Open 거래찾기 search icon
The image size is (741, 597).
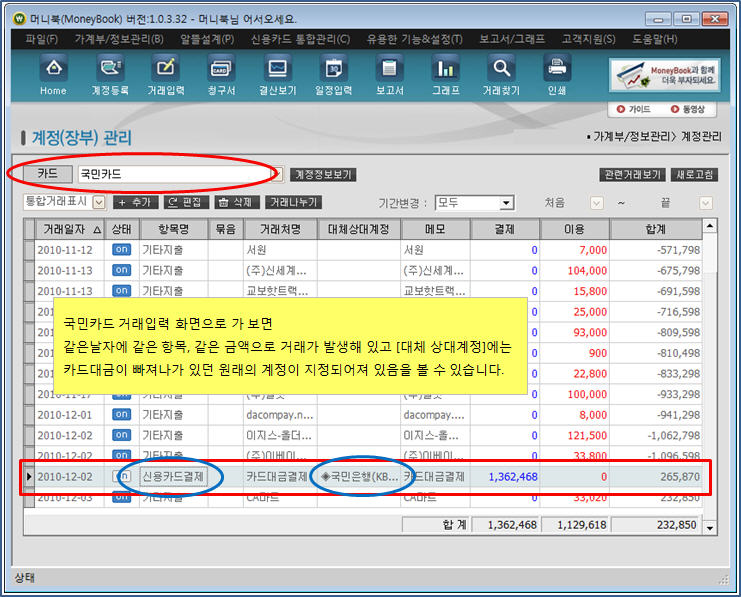tap(501, 75)
